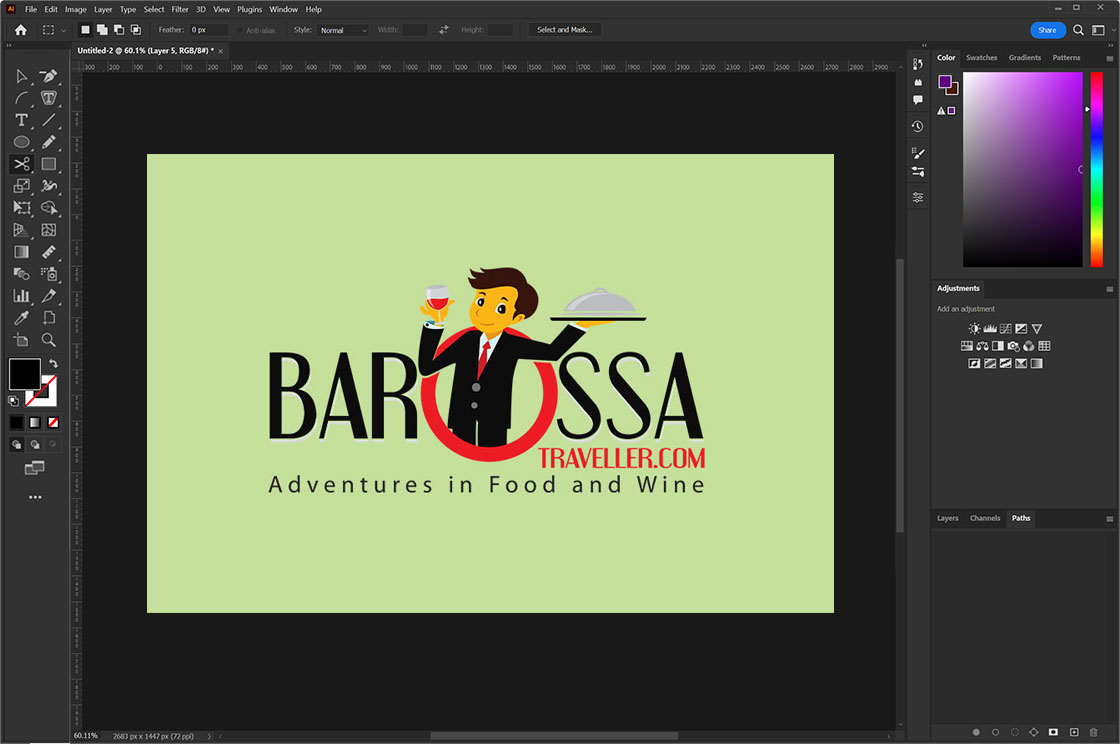
Task: Click the swap width and height arrows
Action: point(444,30)
